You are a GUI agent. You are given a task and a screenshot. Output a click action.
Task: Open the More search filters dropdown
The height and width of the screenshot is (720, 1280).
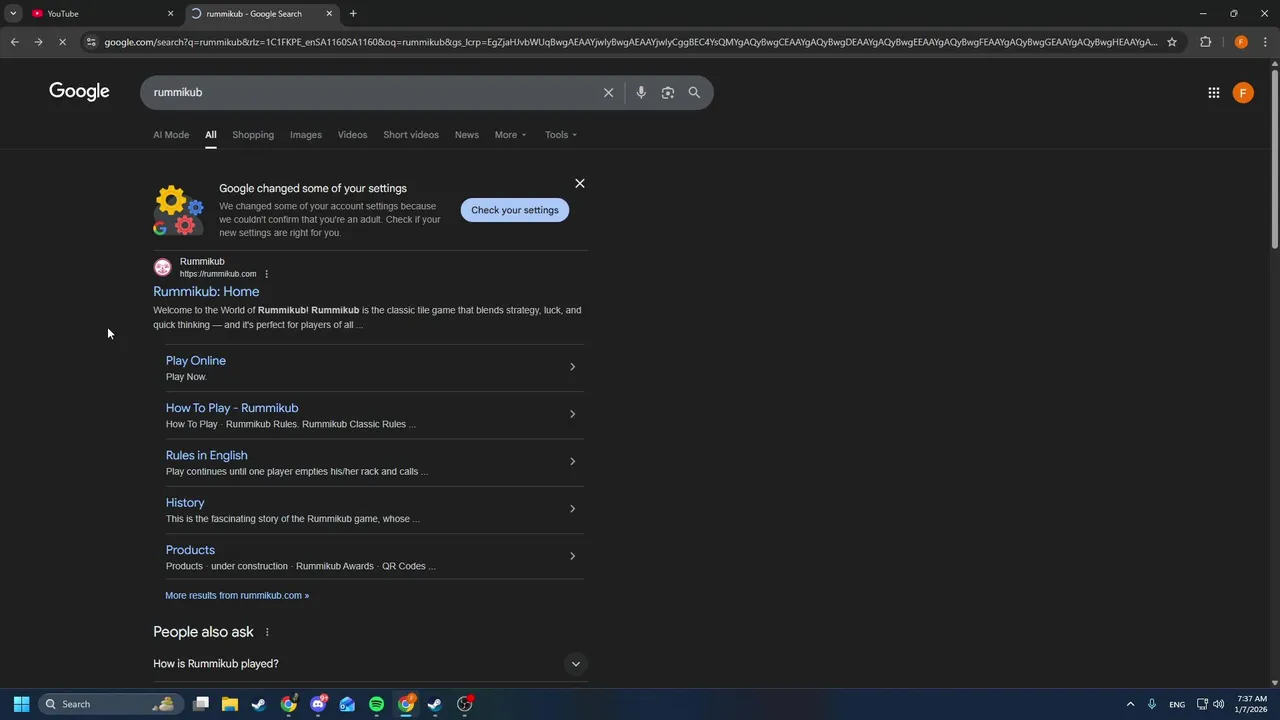click(510, 135)
